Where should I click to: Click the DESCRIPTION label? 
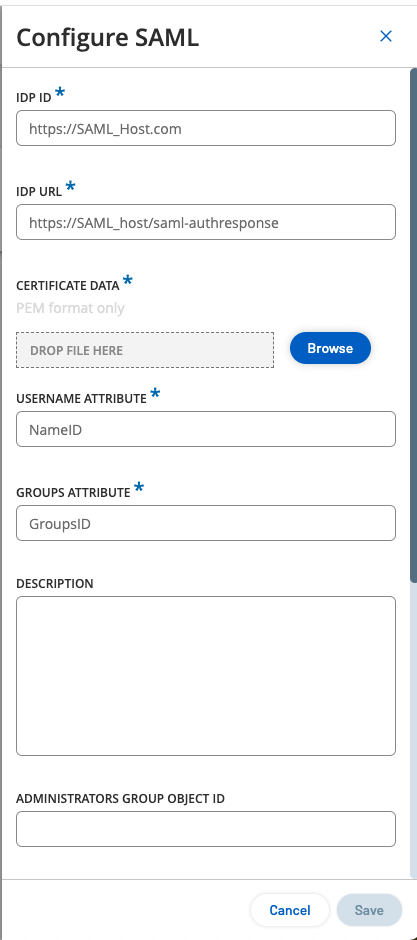(55, 584)
